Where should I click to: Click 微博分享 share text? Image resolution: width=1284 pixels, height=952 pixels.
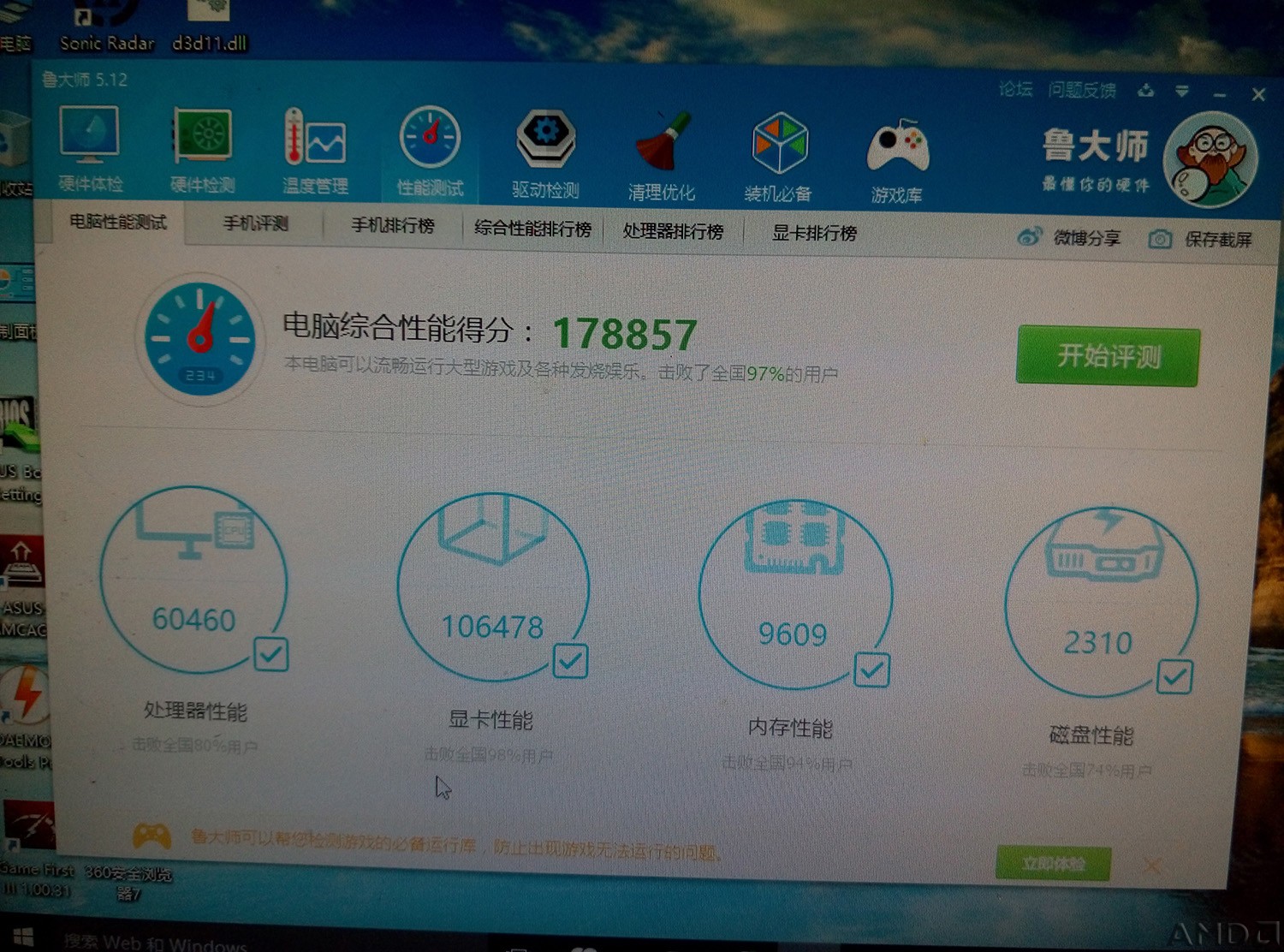1087,237
